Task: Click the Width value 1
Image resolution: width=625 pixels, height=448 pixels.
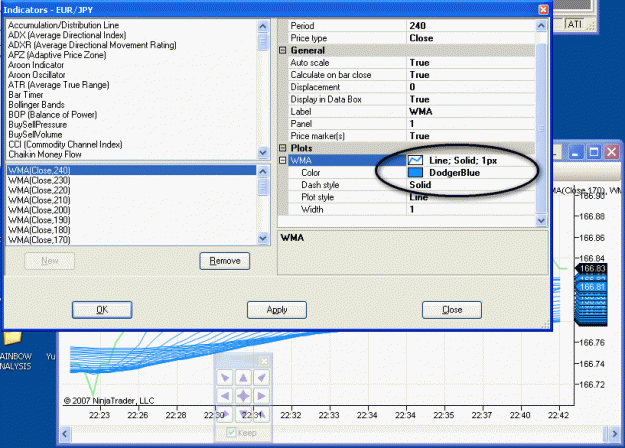Action: [x=471, y=209]
